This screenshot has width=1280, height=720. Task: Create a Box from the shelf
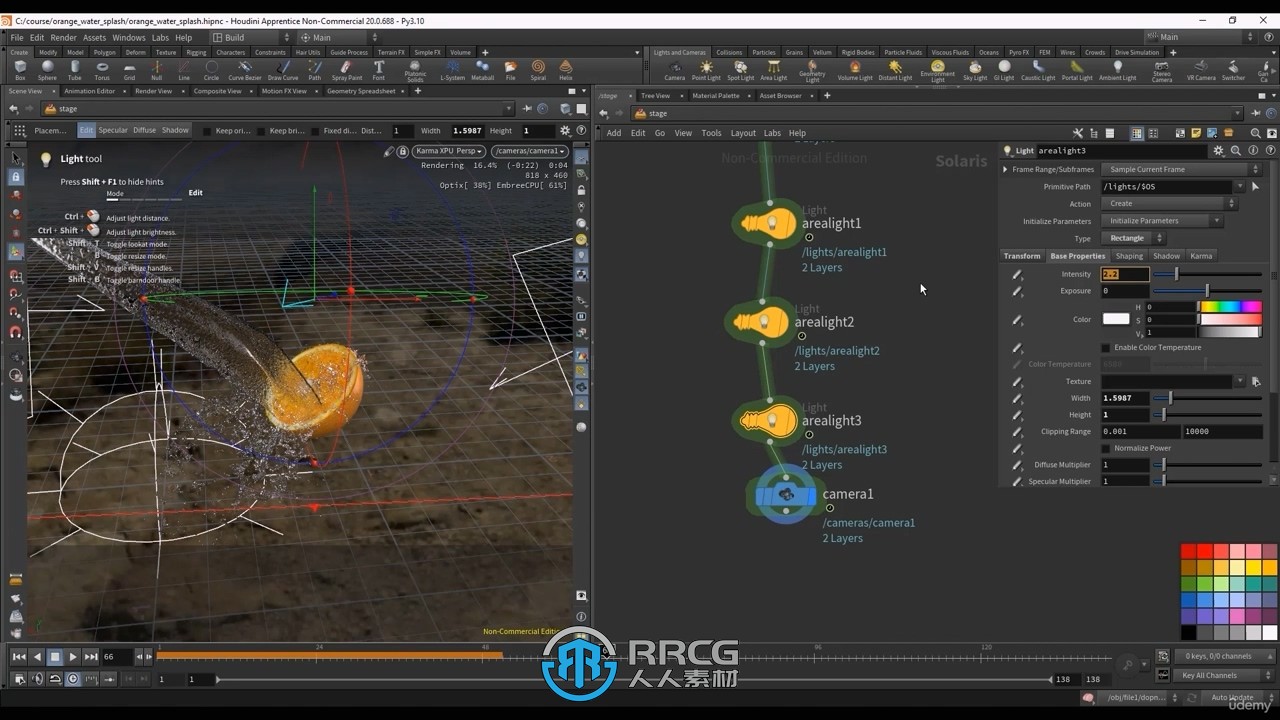20,70
